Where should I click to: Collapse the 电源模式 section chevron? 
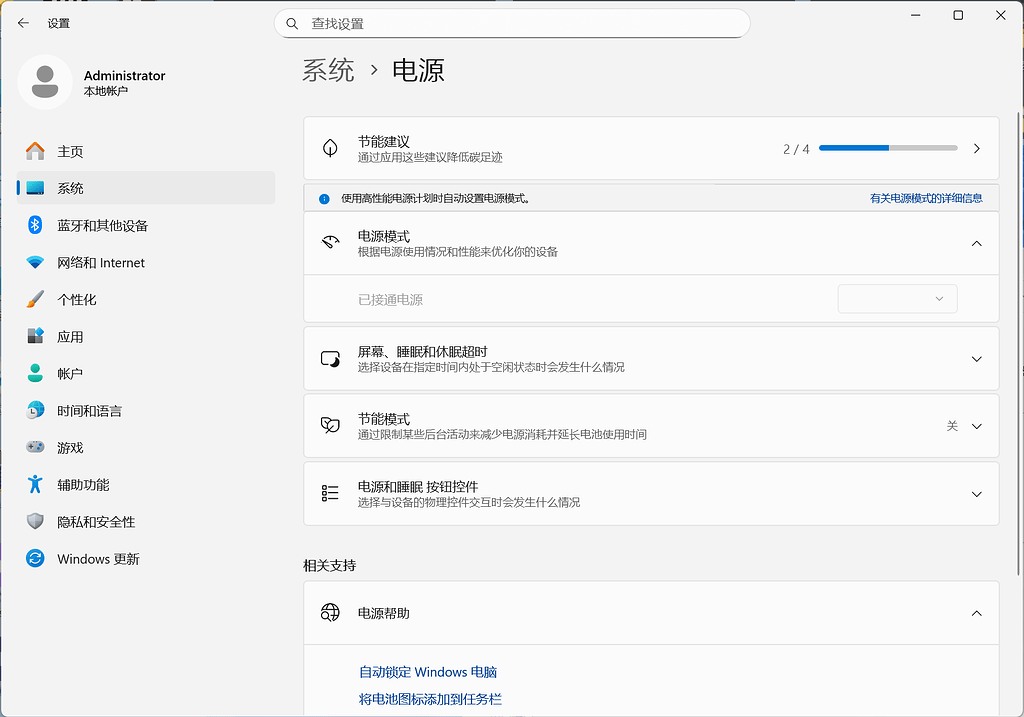coord(976,244)
